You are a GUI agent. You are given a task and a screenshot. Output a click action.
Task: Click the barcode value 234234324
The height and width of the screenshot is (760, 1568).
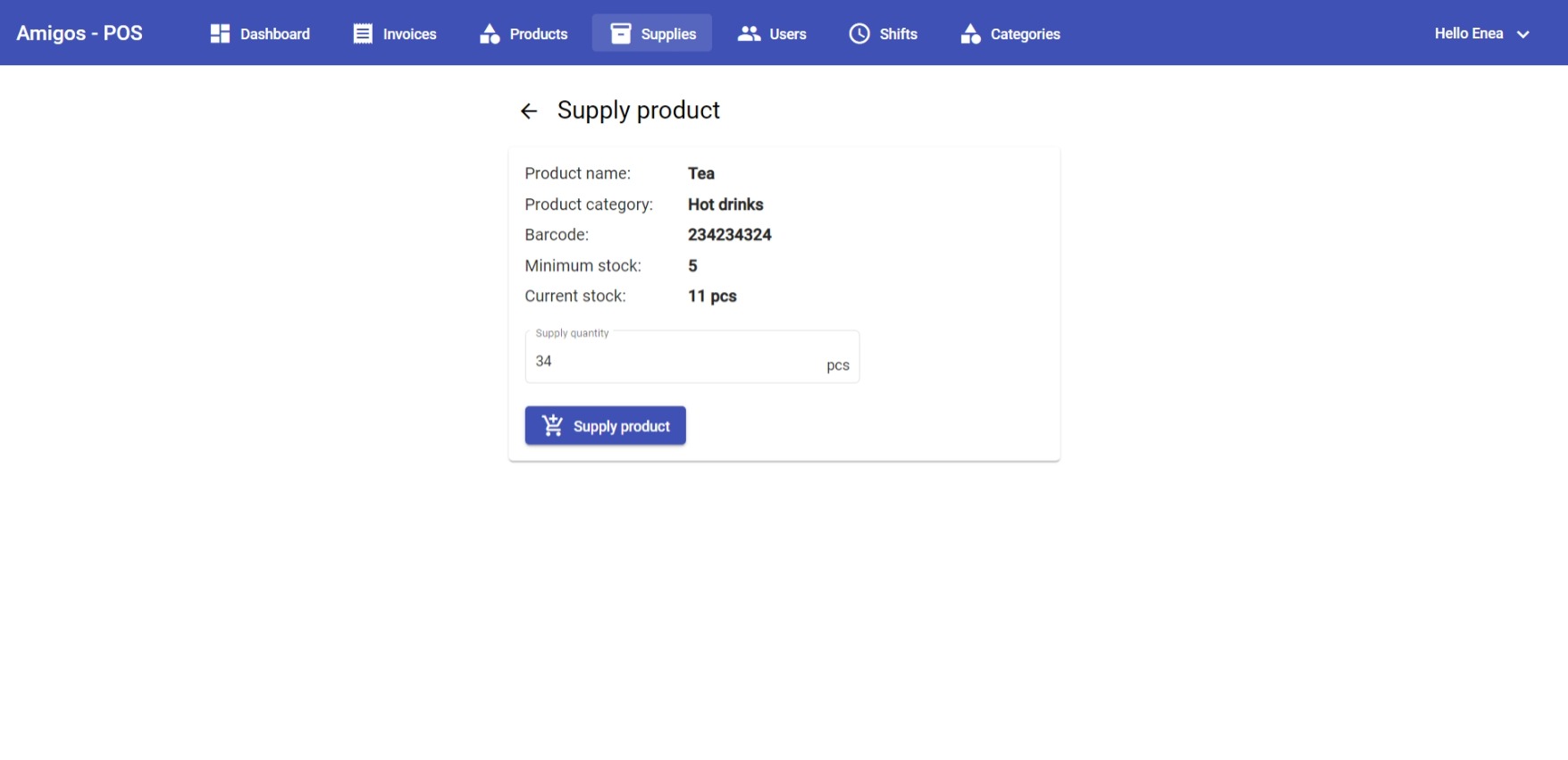point(730,235)
